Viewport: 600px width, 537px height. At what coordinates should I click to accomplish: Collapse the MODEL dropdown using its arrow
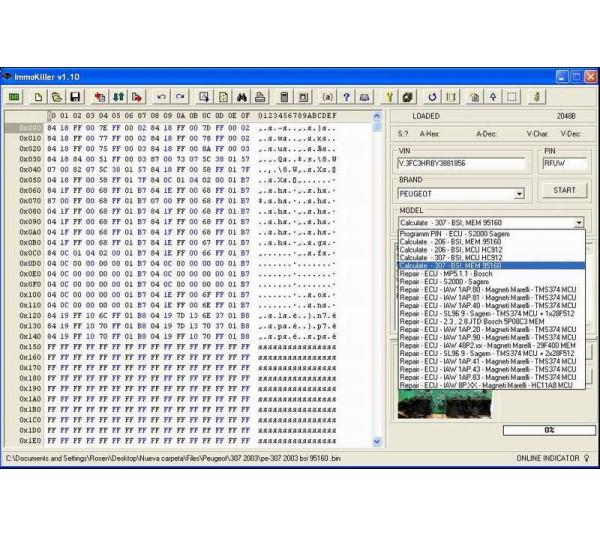(578, 223)
